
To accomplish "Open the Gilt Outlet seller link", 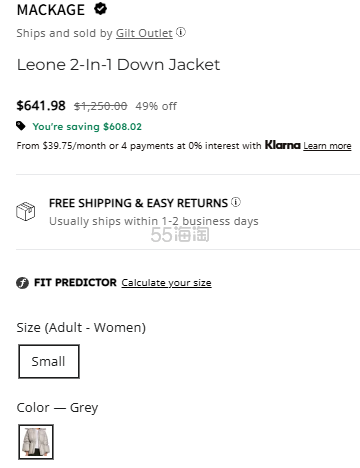I will [x=144, y=33].
